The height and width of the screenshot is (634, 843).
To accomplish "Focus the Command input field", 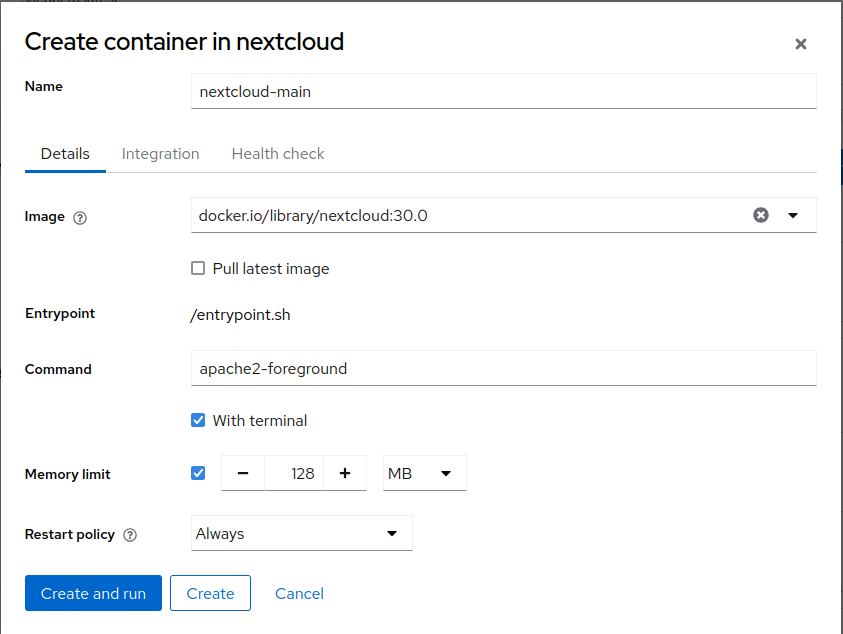I will [503, 368].
